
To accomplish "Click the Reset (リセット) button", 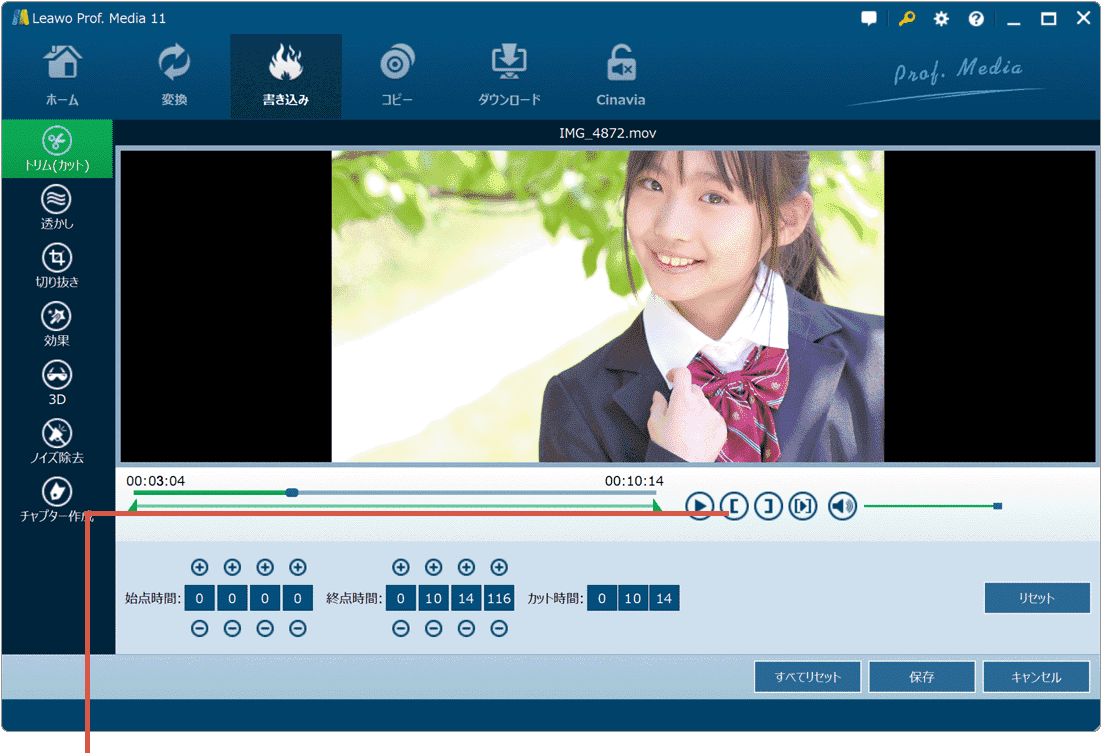I will click(1036, 598).
